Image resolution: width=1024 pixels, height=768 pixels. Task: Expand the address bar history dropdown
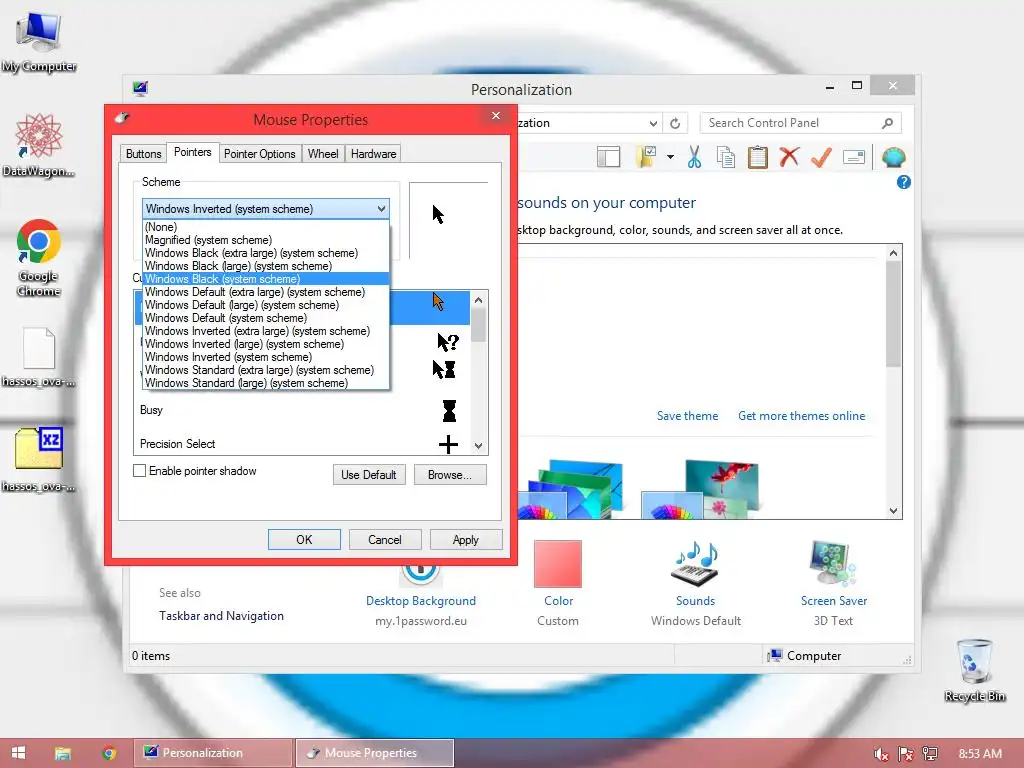(x=653, y=123)
